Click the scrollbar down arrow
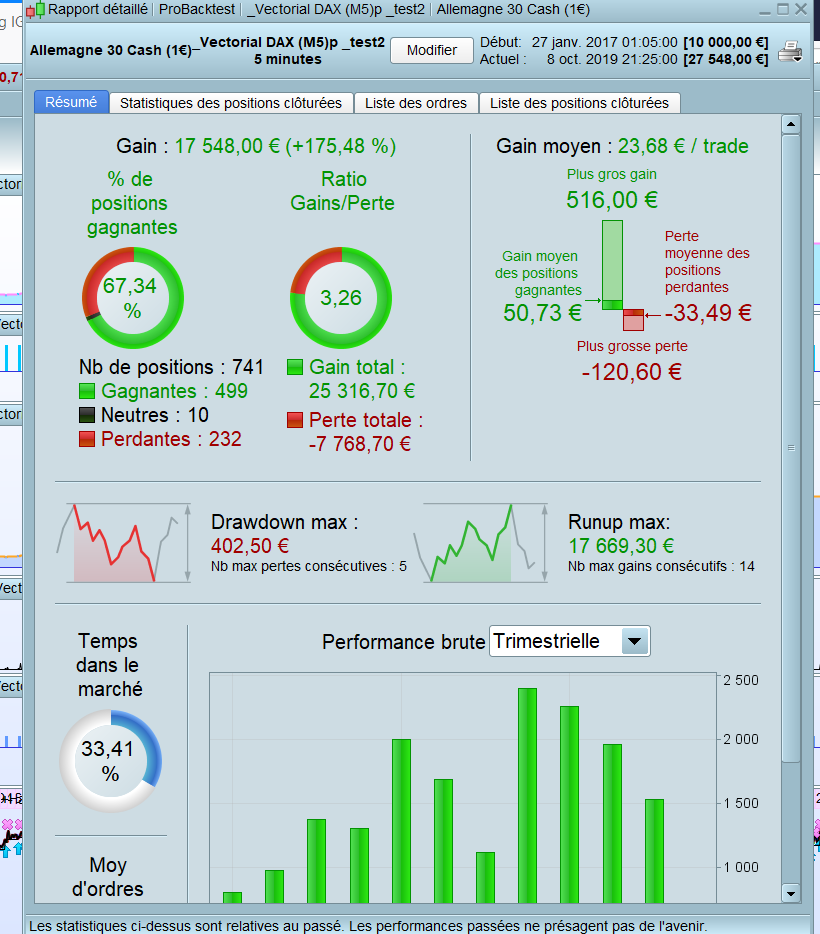 791,893
